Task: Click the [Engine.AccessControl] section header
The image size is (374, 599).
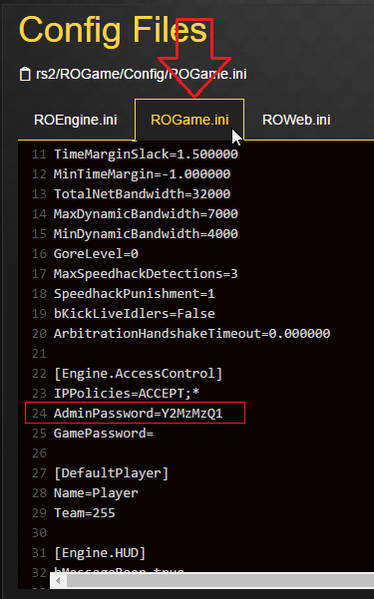Action: [138, 374]
